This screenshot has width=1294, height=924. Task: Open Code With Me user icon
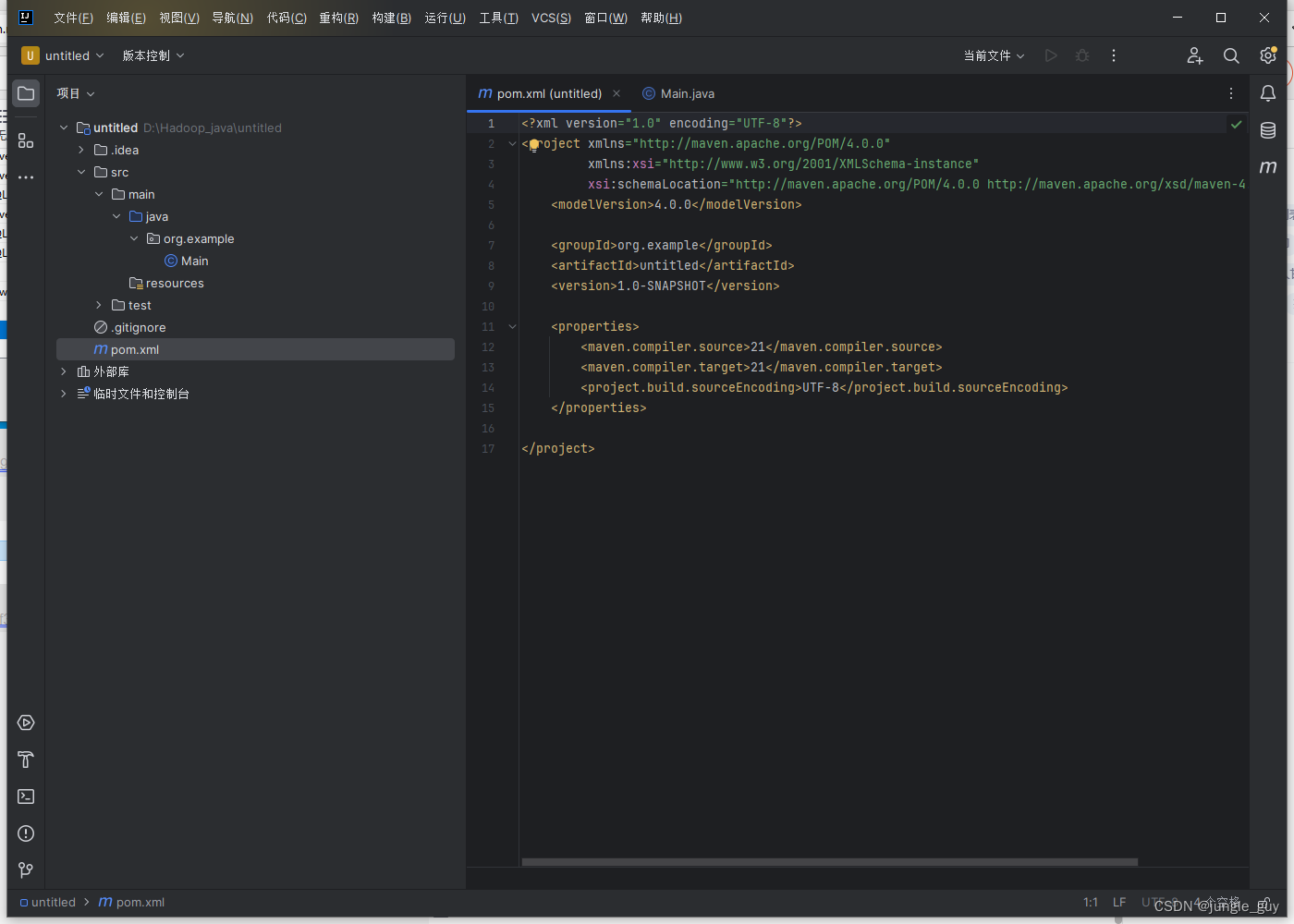(1195, 55)
